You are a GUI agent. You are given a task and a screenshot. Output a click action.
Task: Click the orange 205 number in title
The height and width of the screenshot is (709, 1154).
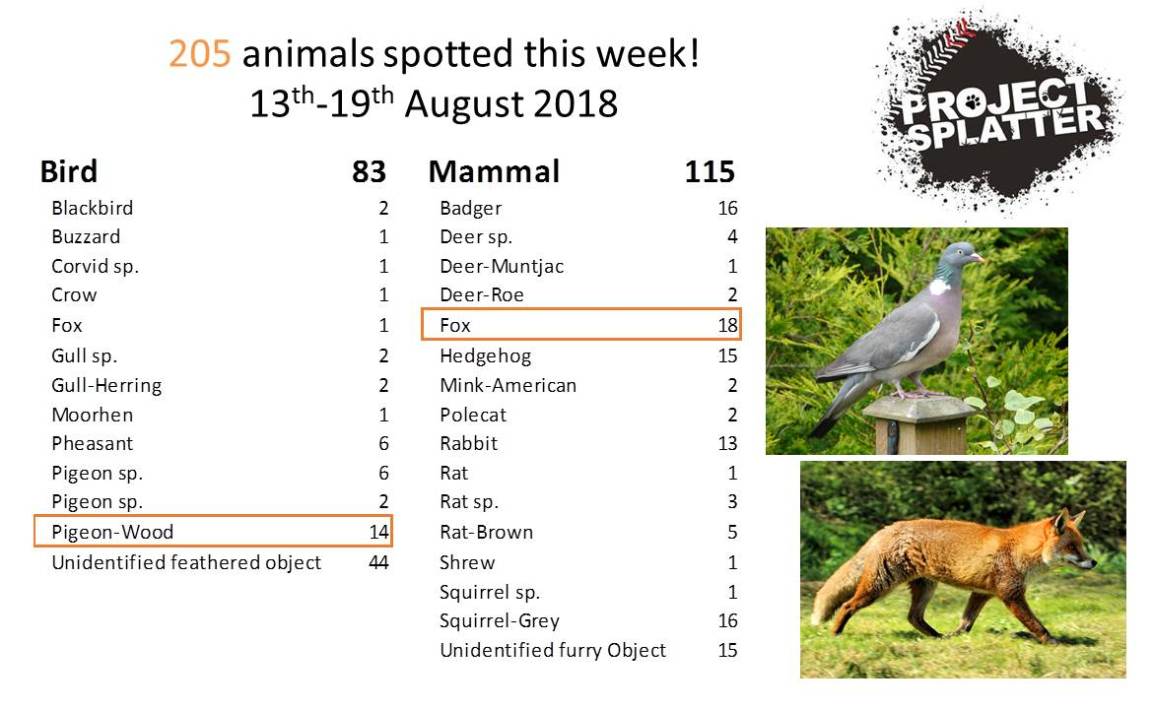pyautogui.click(x=200, y=54)
